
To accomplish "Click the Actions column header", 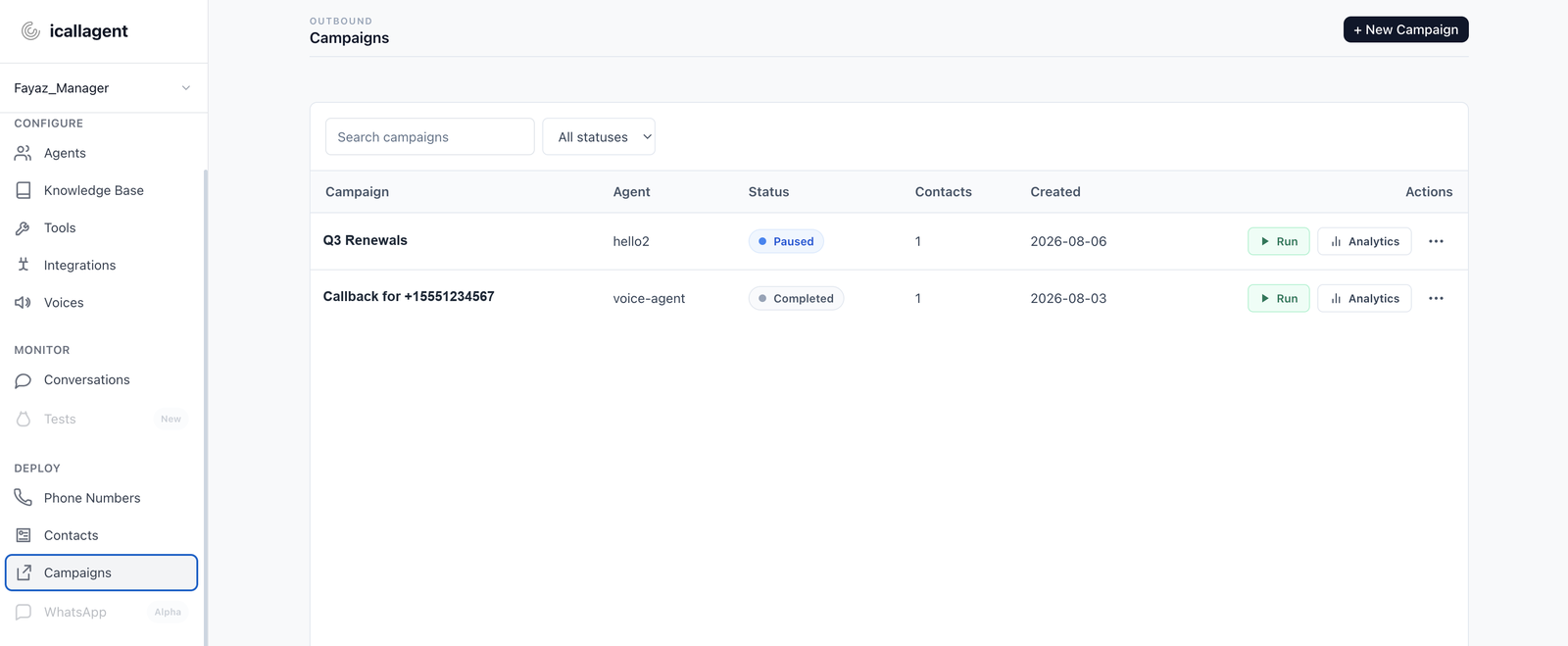I will click(x=1429, y=192).
